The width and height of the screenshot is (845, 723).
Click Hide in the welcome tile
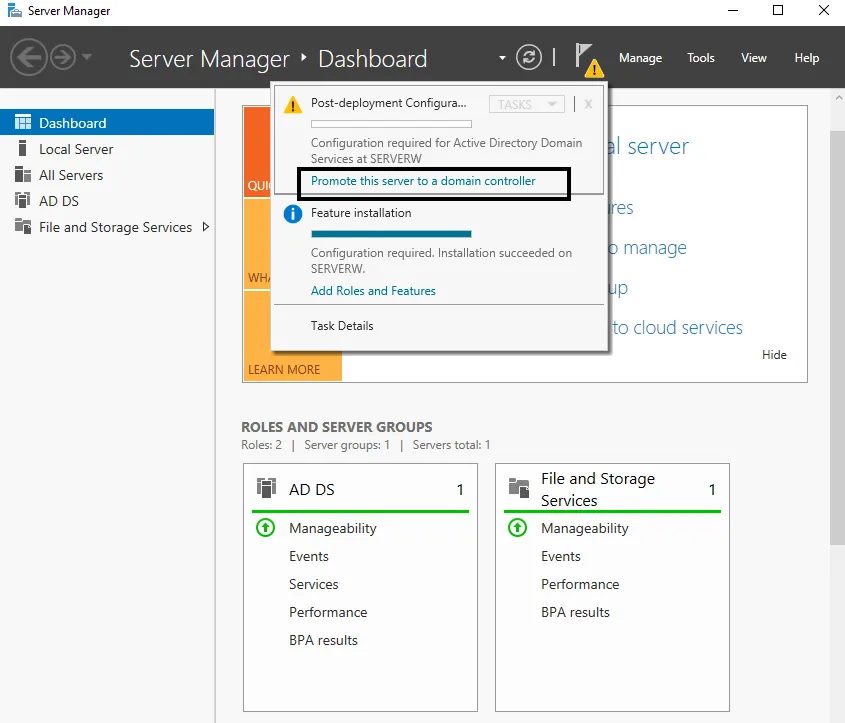point(774,354)
